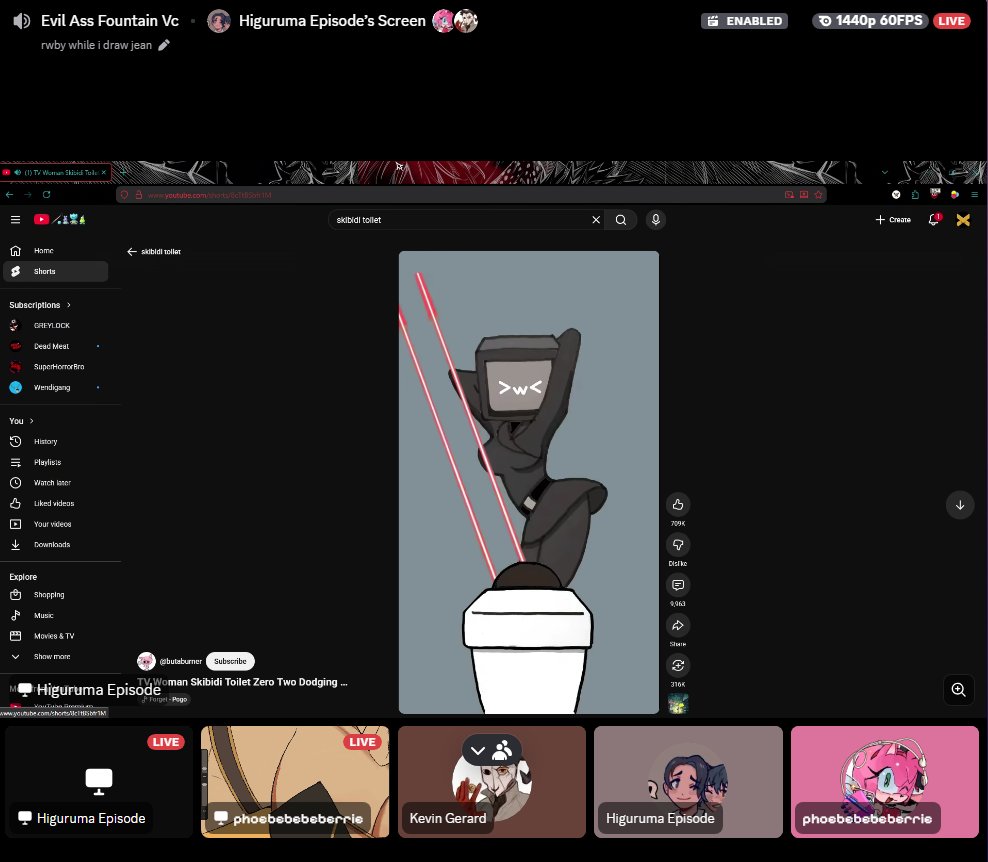
Task: Open Home in sidebar
Action: tap(55, 251)
